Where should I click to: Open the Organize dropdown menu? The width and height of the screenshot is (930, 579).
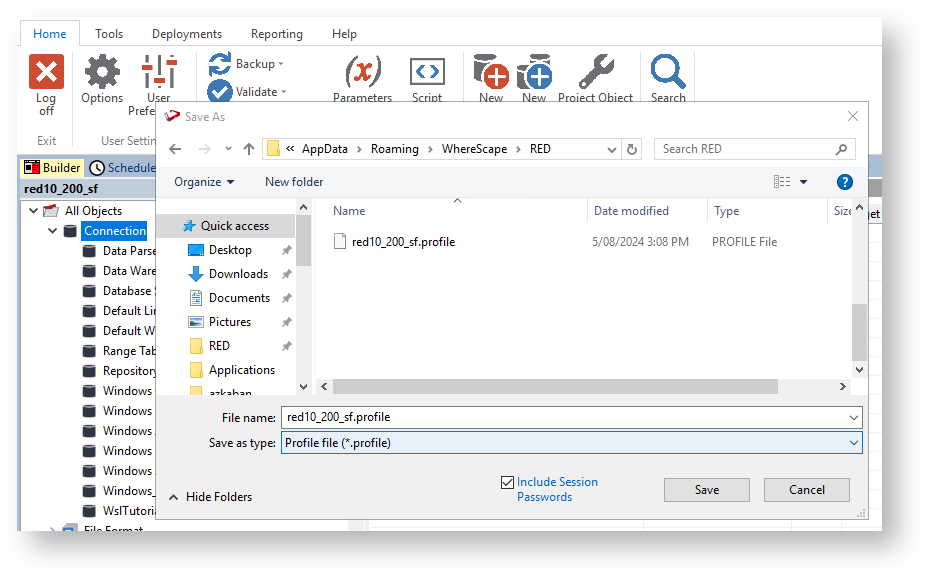click(x=203, y=182)
